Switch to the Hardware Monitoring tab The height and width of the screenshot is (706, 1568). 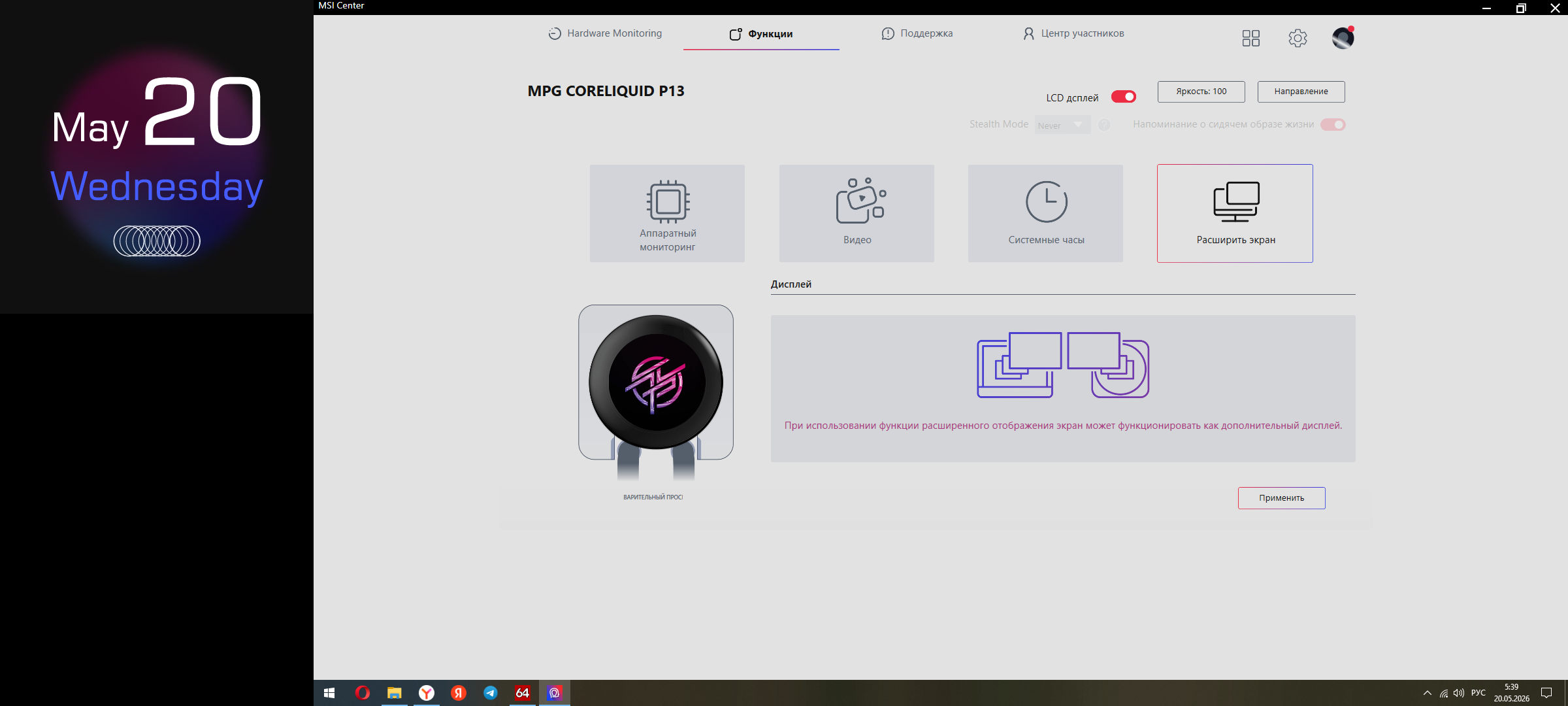pyautogui.click(x=605, y=33)
